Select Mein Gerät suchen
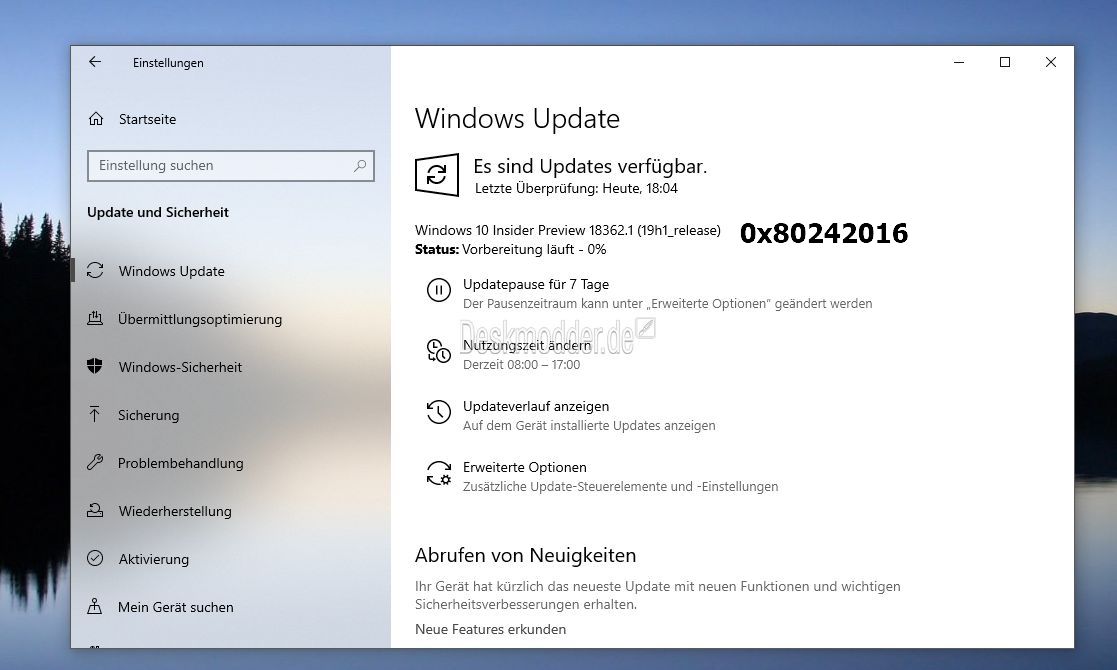This screenshot has height=670, width=1117. point(175,607)
